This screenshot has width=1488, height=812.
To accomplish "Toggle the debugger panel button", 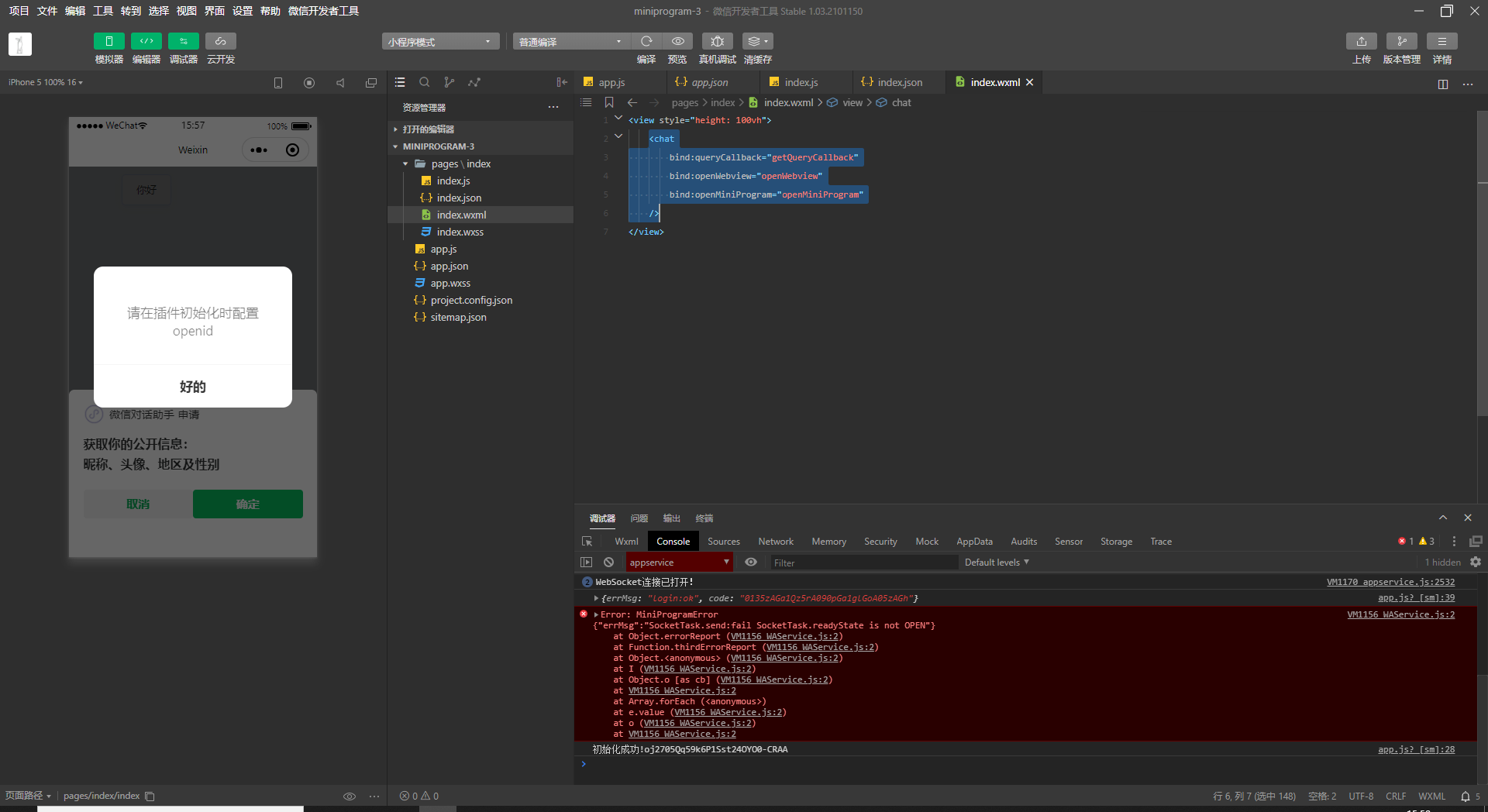I will click(x=183, y=41).
